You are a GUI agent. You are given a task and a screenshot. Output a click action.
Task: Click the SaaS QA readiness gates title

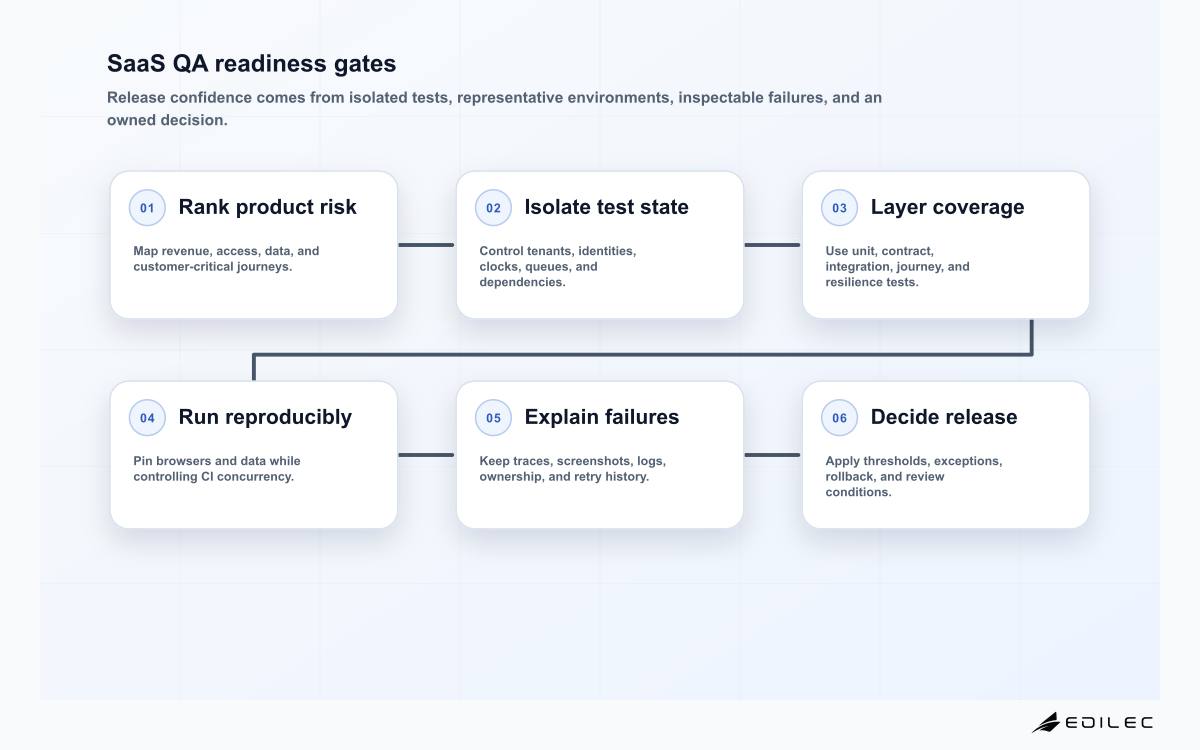(251, 63)
